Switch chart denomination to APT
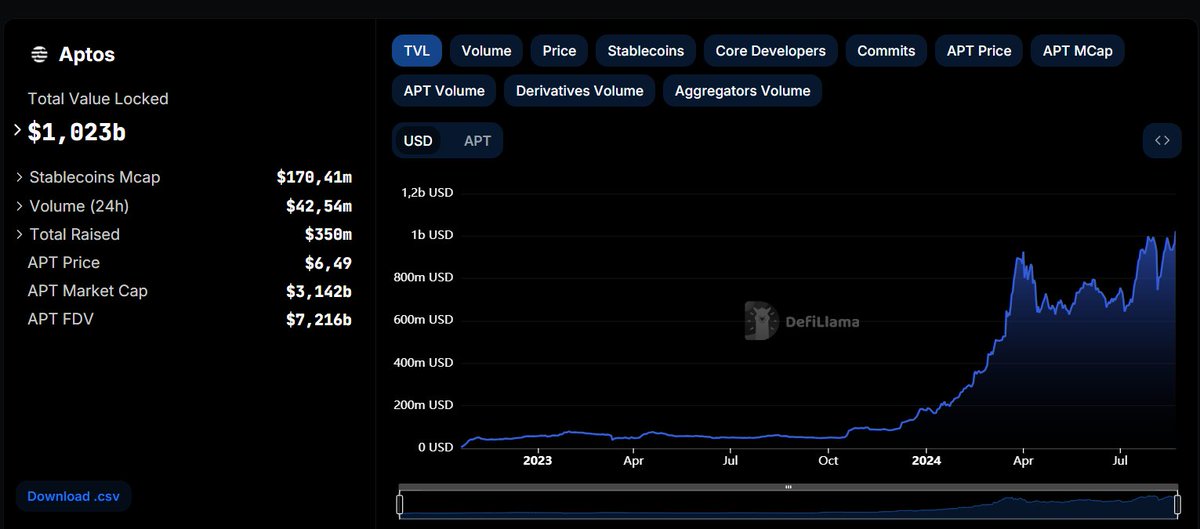 [x=478, y=141]
